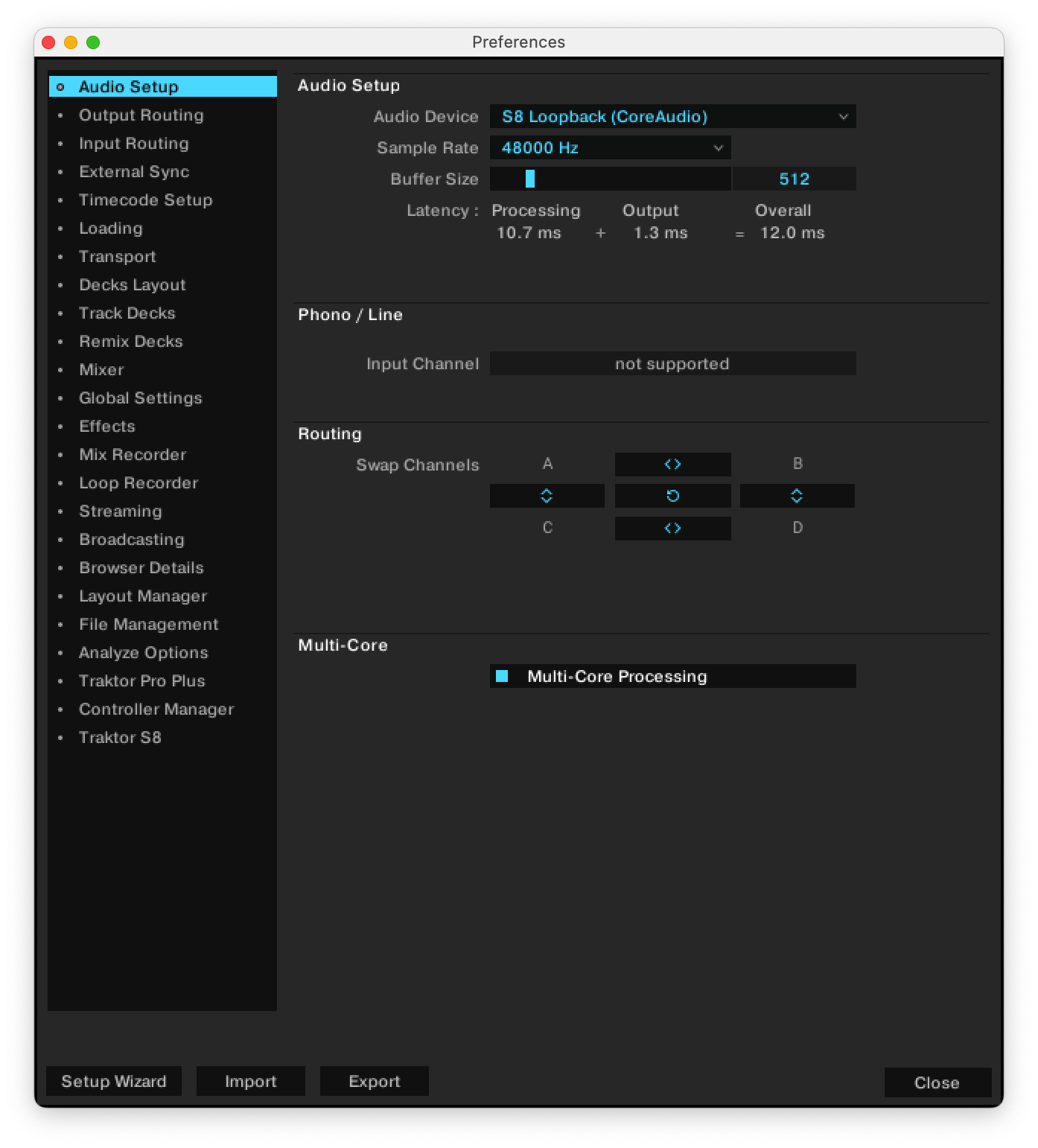The image size is (1038, 1148).
Task: Click the Overall latency value 12.0 ms
Action: (792, 233)
